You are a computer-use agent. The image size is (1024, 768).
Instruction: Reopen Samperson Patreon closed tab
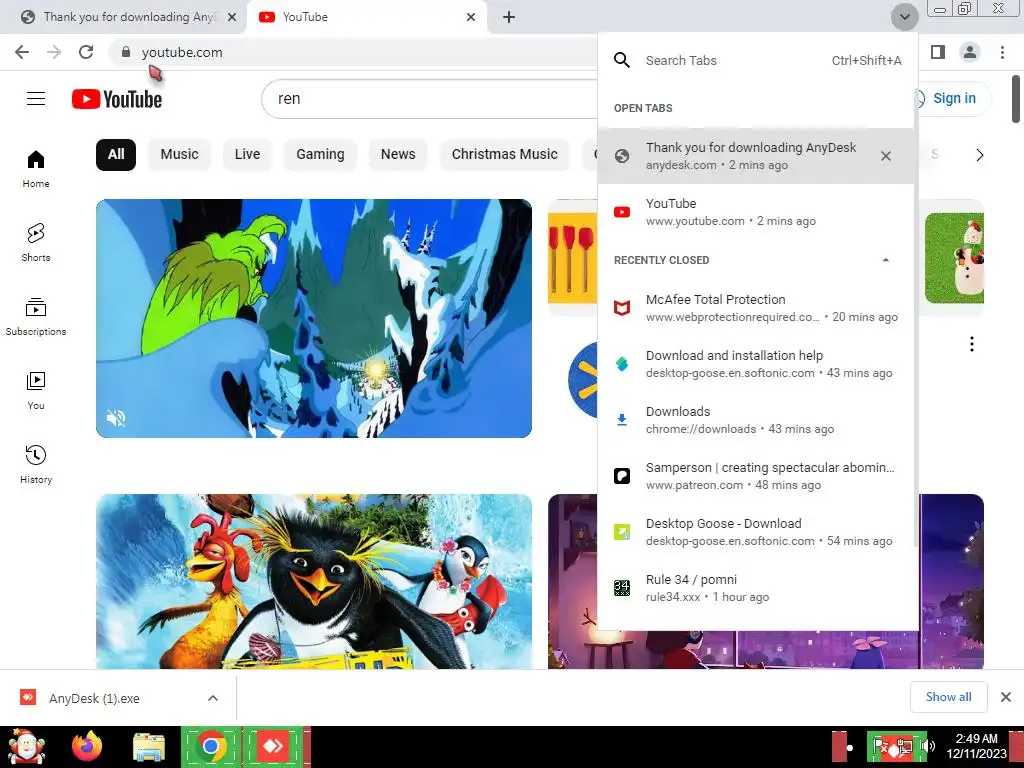click(756, 477)
